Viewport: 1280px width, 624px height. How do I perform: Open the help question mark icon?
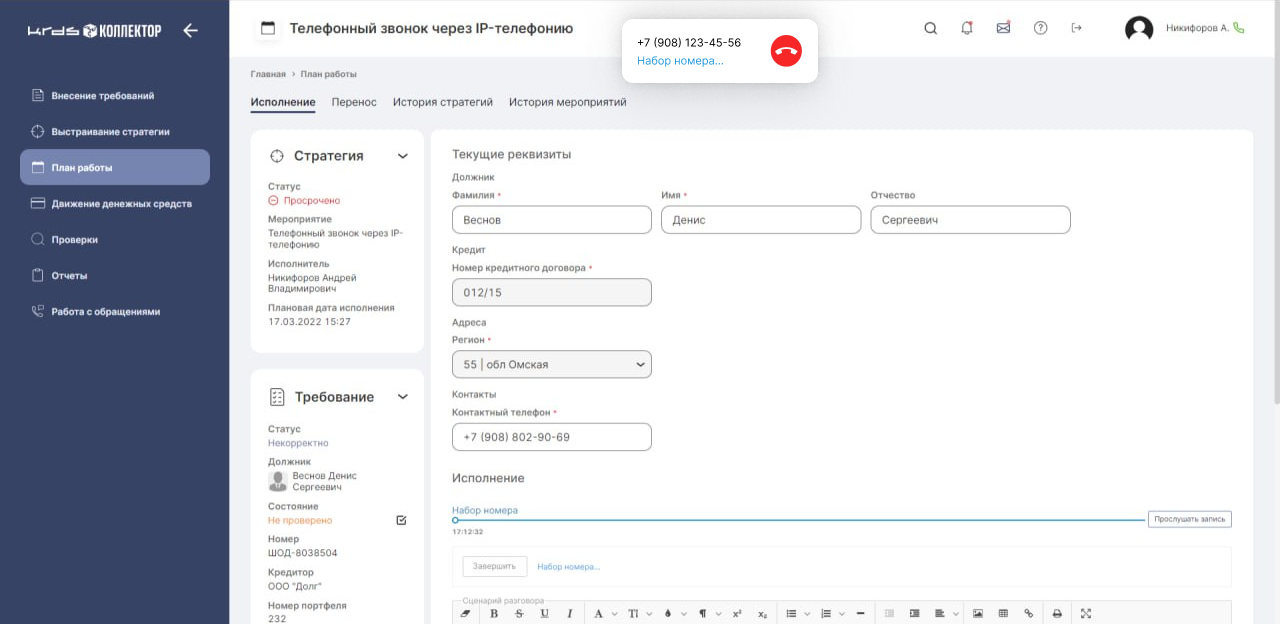(x=1040, y=28)
